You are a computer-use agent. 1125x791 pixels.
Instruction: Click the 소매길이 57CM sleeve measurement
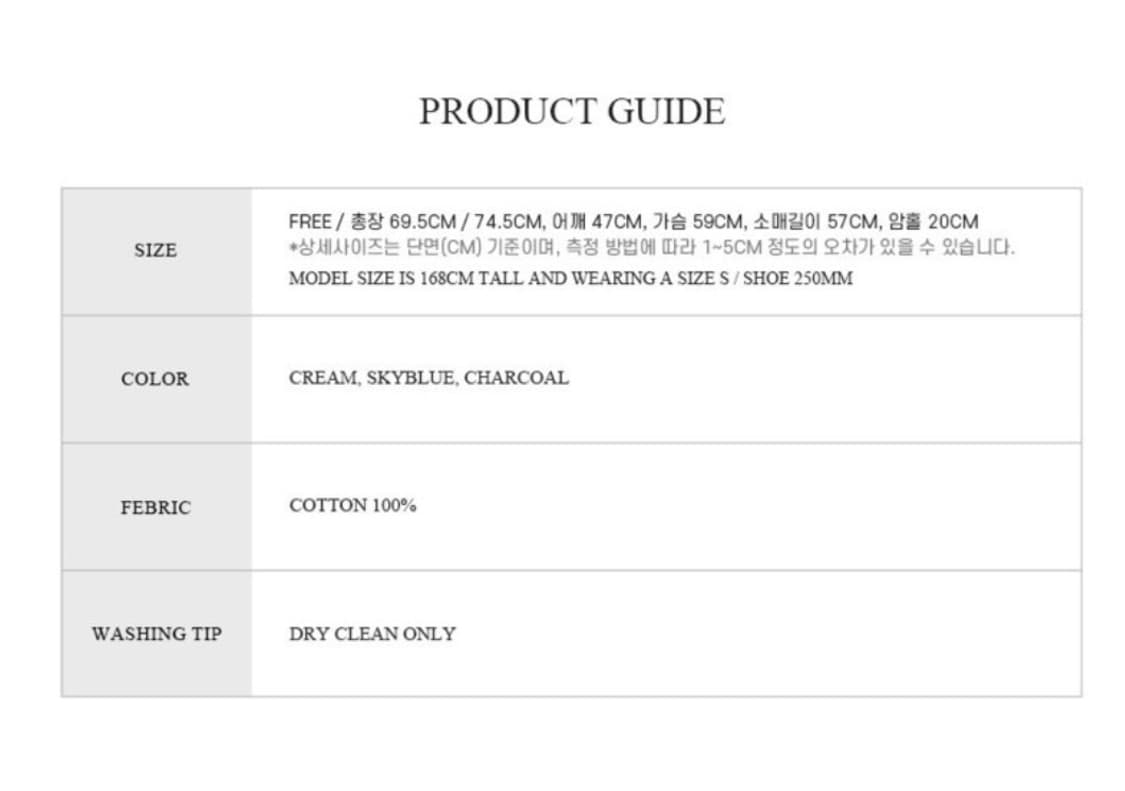tap(816, 221)
